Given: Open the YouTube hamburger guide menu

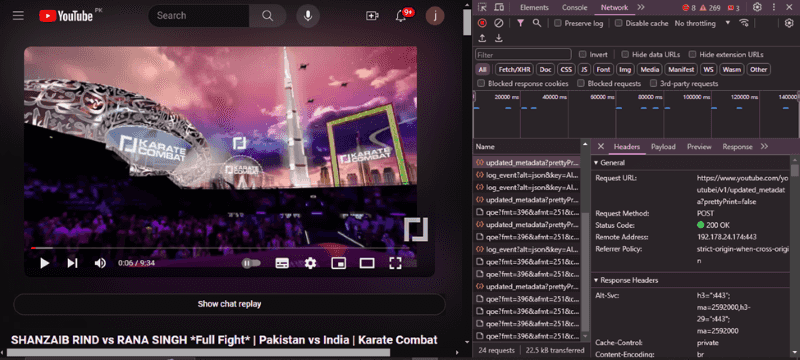Looking at the screenshot, I should [18, 15].
